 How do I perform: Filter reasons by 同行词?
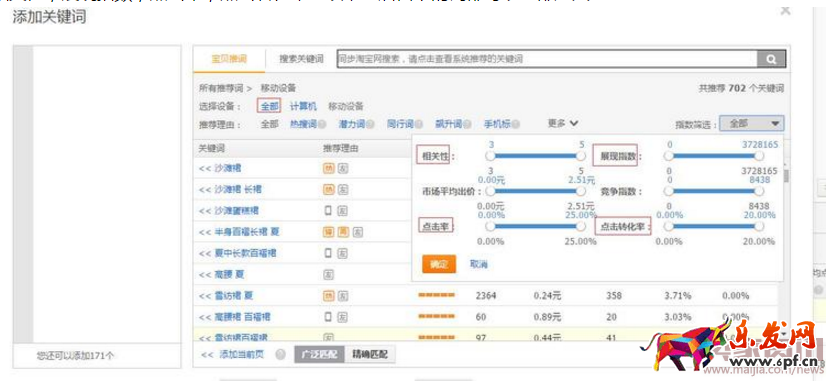coord(400,124)
